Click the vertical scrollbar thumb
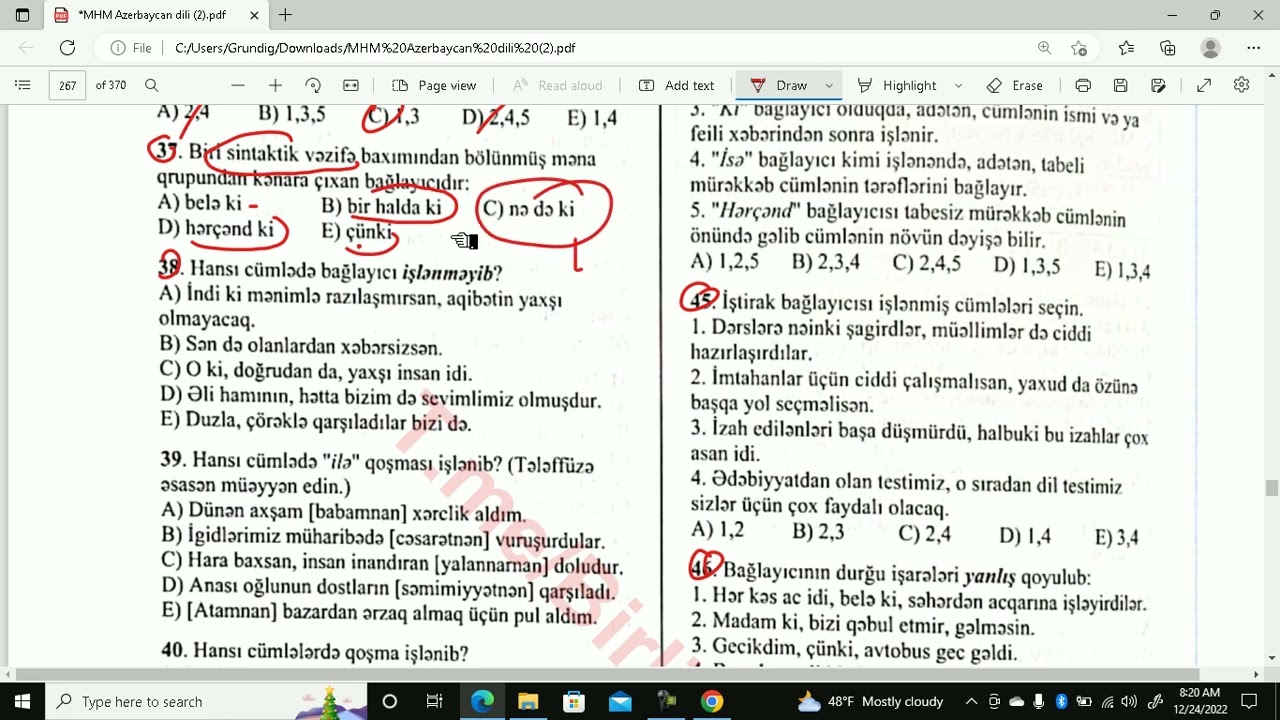This screenshot has height=720, width=1280. (1272, 488)
